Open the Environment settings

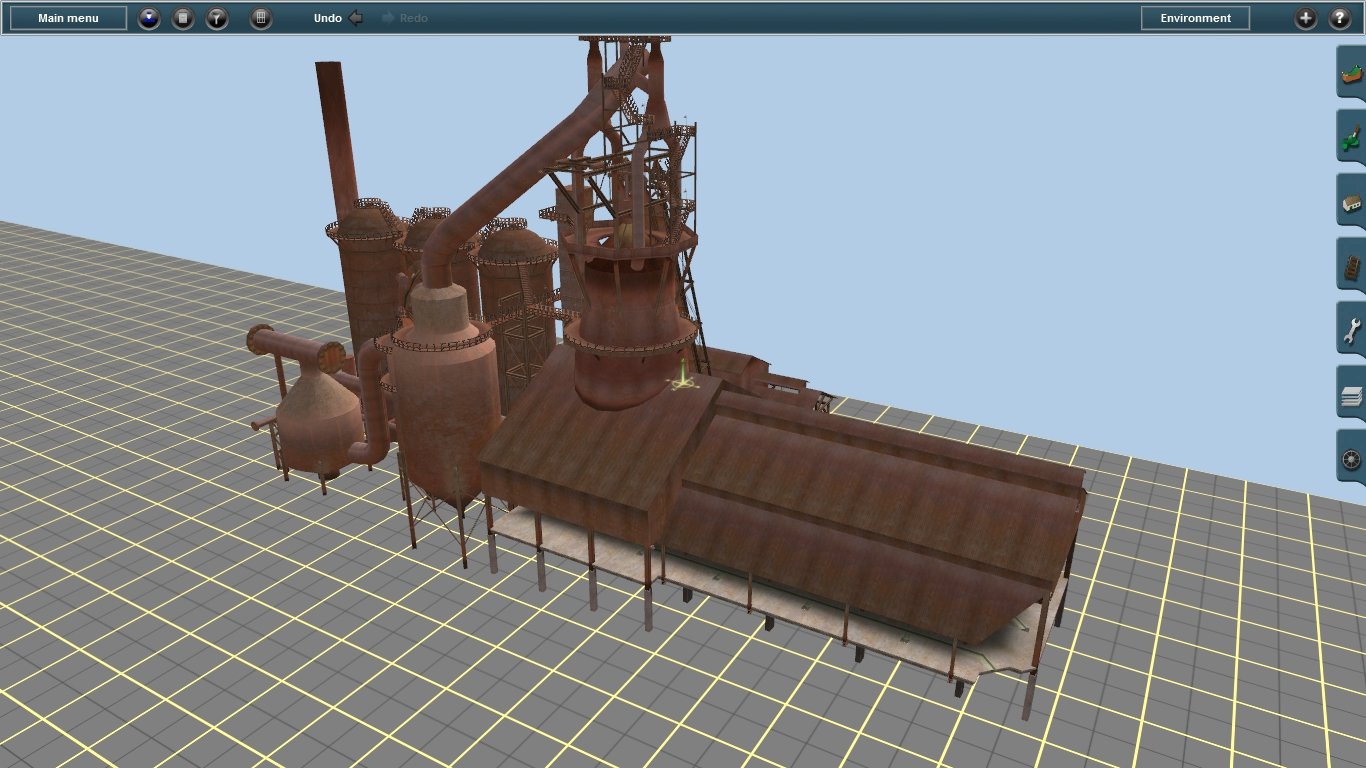coord(1195,18)
